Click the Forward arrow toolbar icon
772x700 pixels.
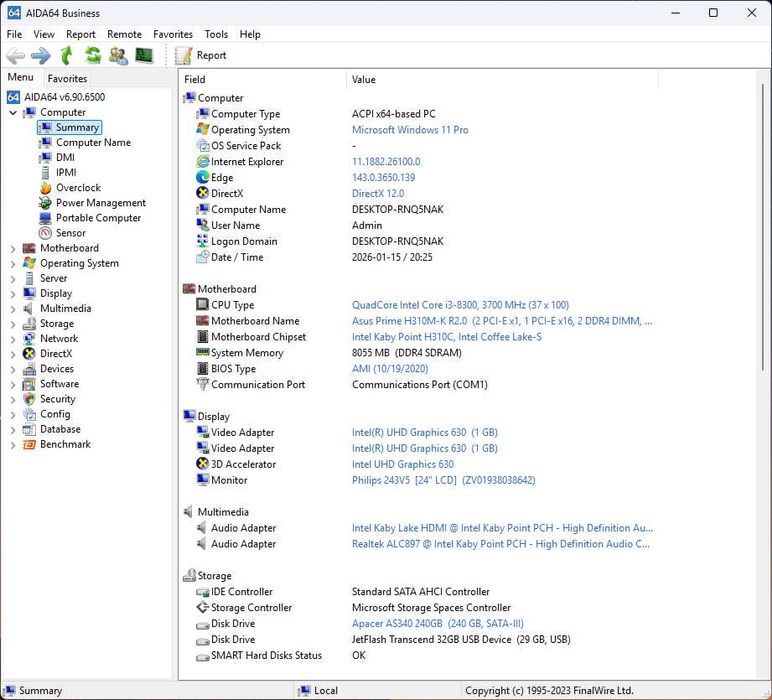[40, 56]
